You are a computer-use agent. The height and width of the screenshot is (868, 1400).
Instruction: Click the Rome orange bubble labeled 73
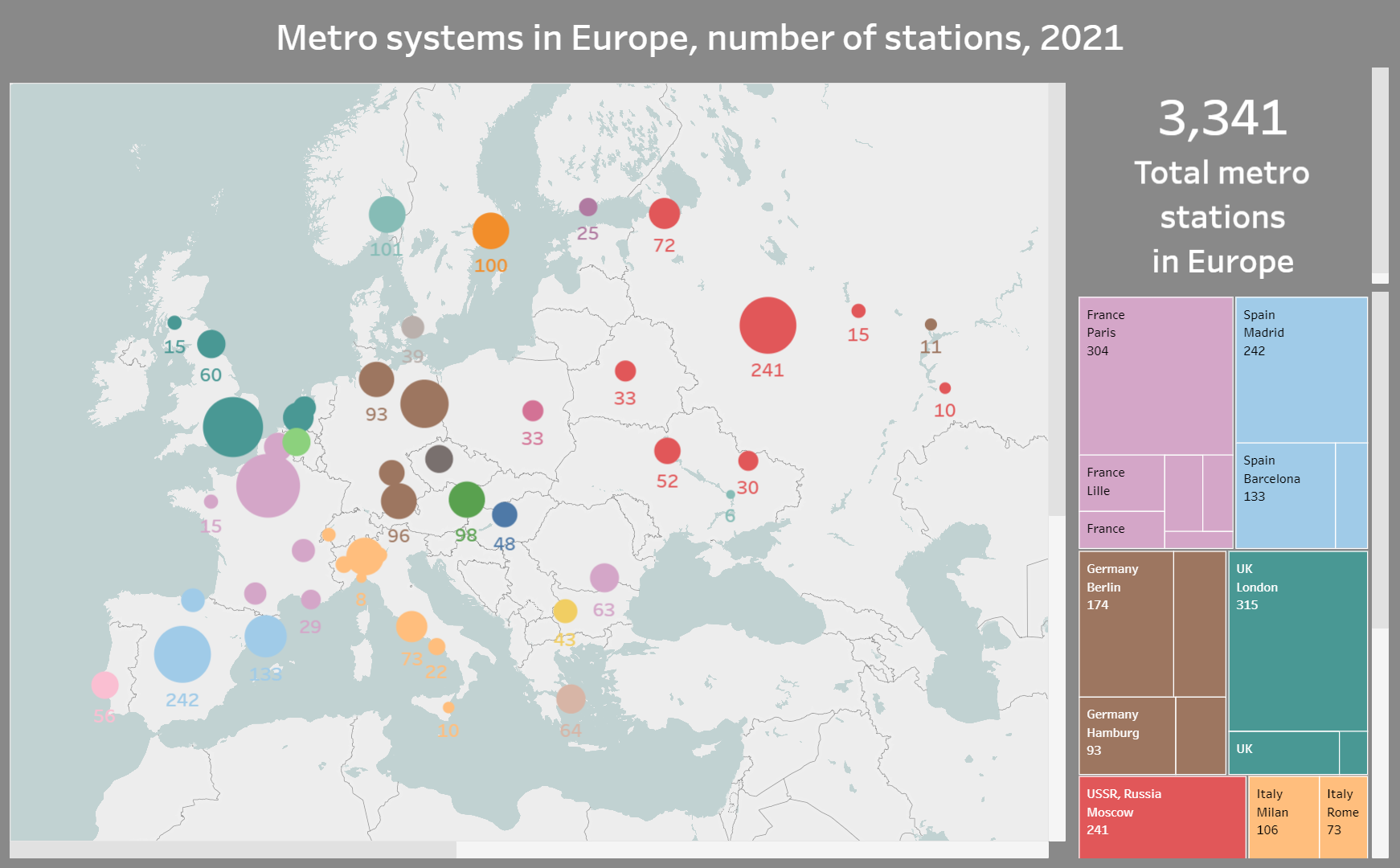coord(411,626)
